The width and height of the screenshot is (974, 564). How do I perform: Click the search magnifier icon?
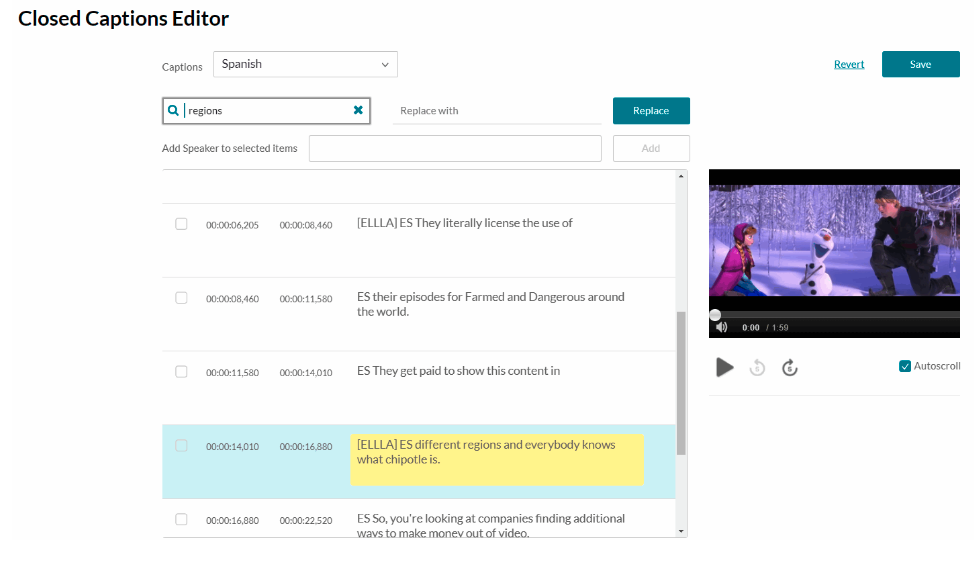coord(174,111)
